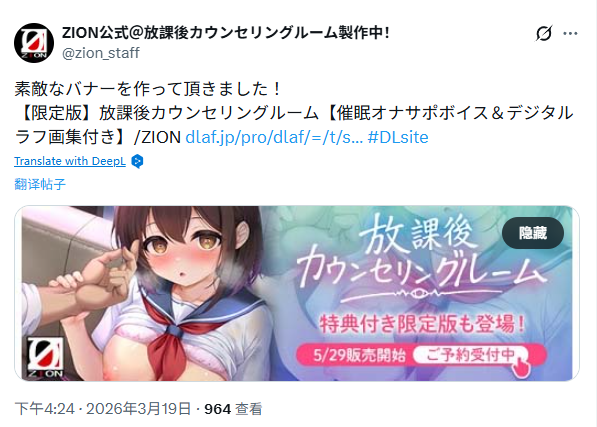597x427 pixels.
Task: Open the three-dots more options menu
Action: (x=570, y=33)
